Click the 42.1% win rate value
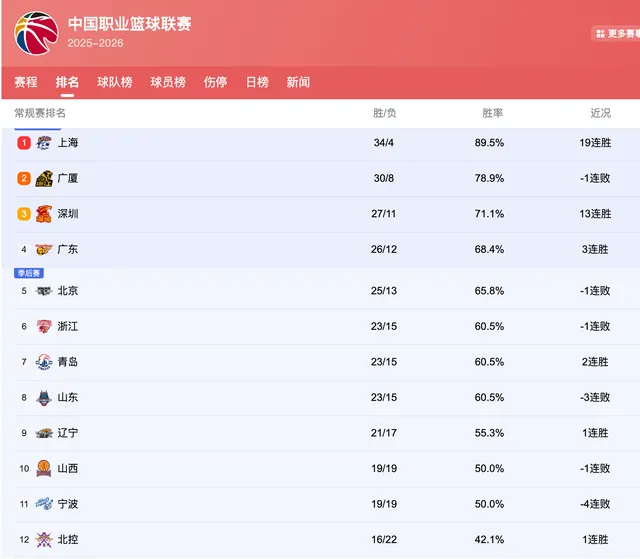640x559 pixels. (489, 539)
